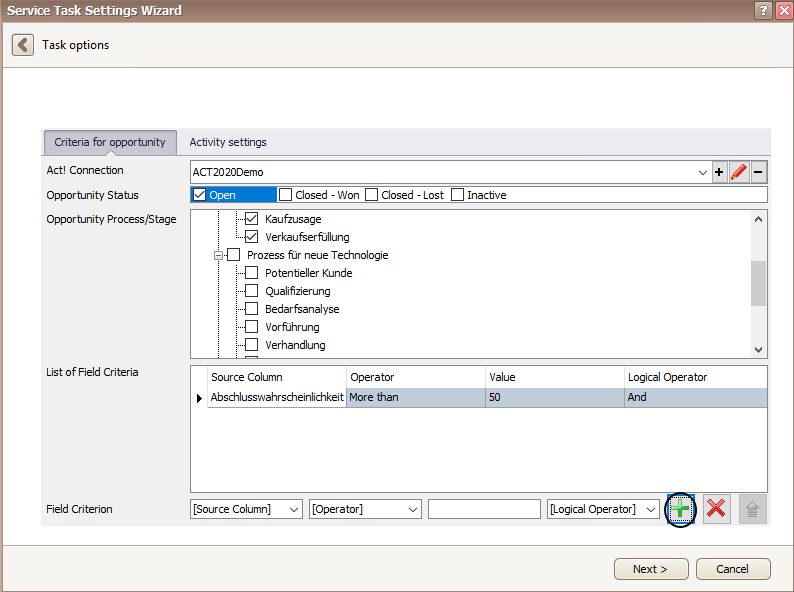Click the Operator column header

[416, 377]
